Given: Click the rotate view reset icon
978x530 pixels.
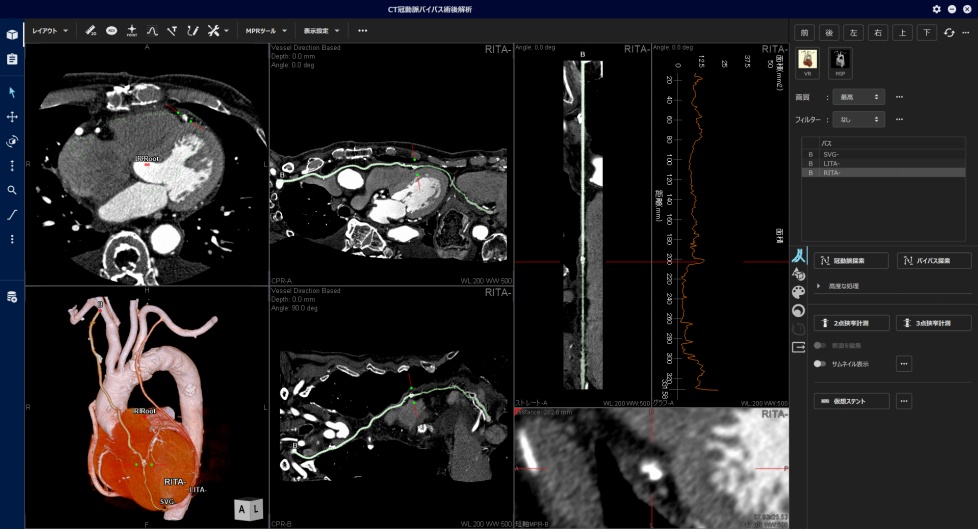Looking at the screenshot, I should click(x=949, y=33).
